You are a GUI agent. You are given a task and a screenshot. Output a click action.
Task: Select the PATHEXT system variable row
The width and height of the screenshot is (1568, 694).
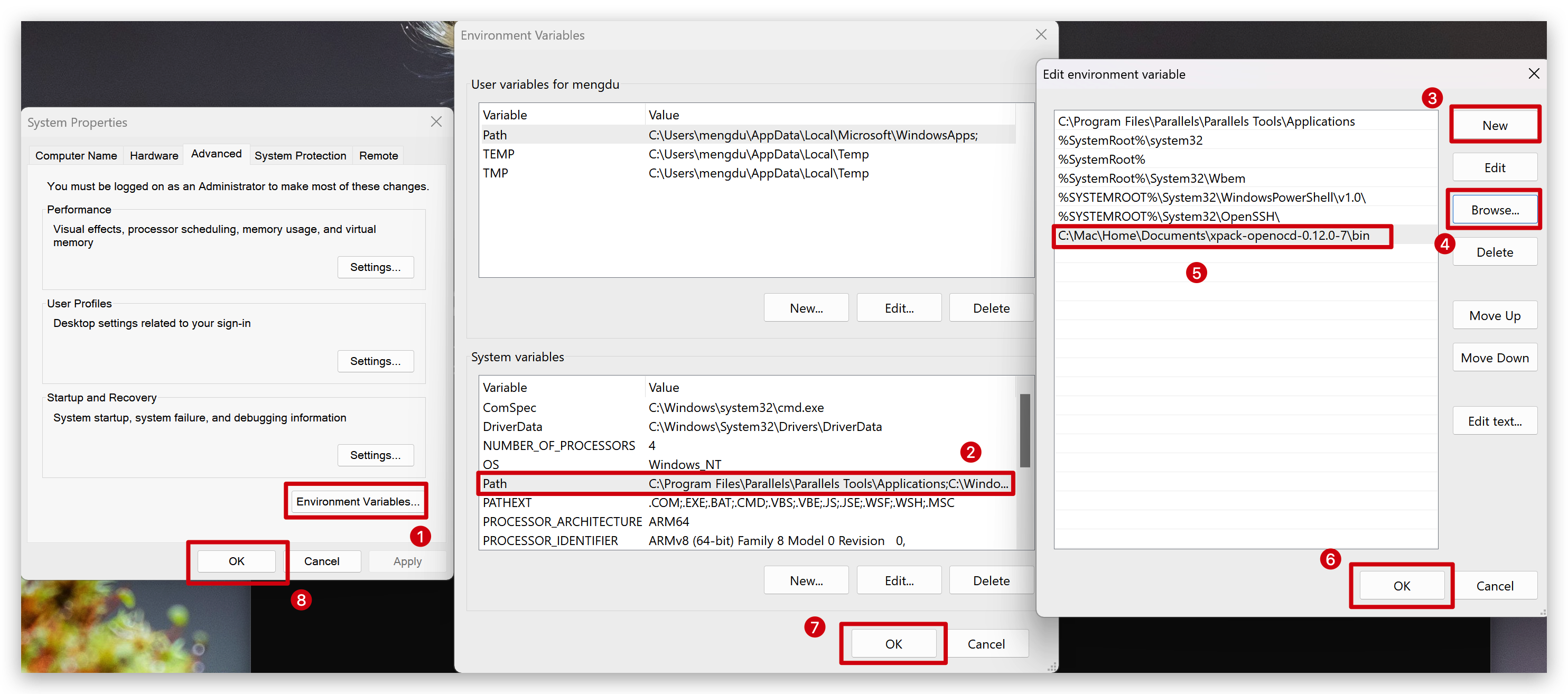click(x=745, y=503)
